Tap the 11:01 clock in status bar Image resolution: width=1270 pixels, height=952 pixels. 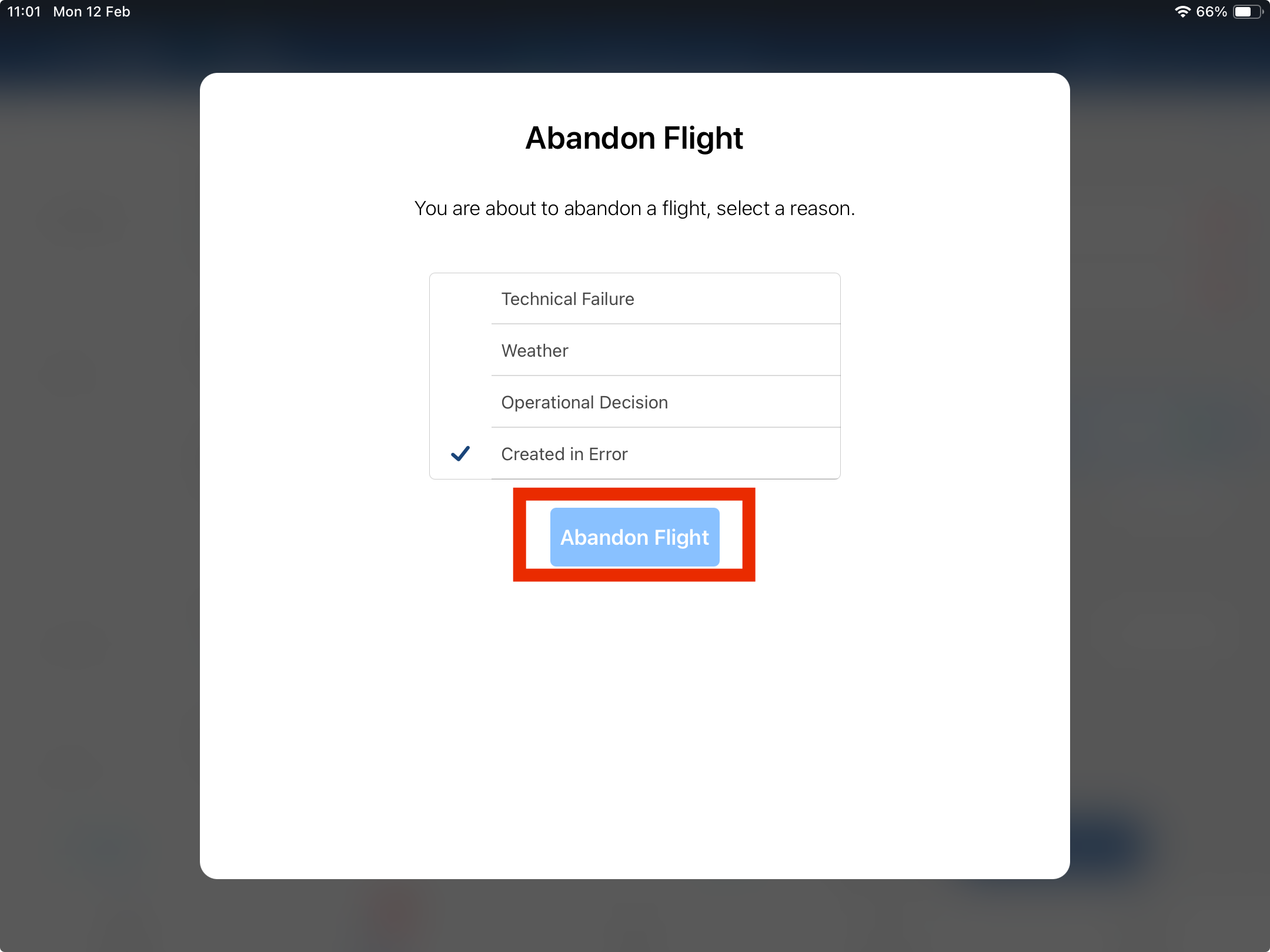(24, 12)
